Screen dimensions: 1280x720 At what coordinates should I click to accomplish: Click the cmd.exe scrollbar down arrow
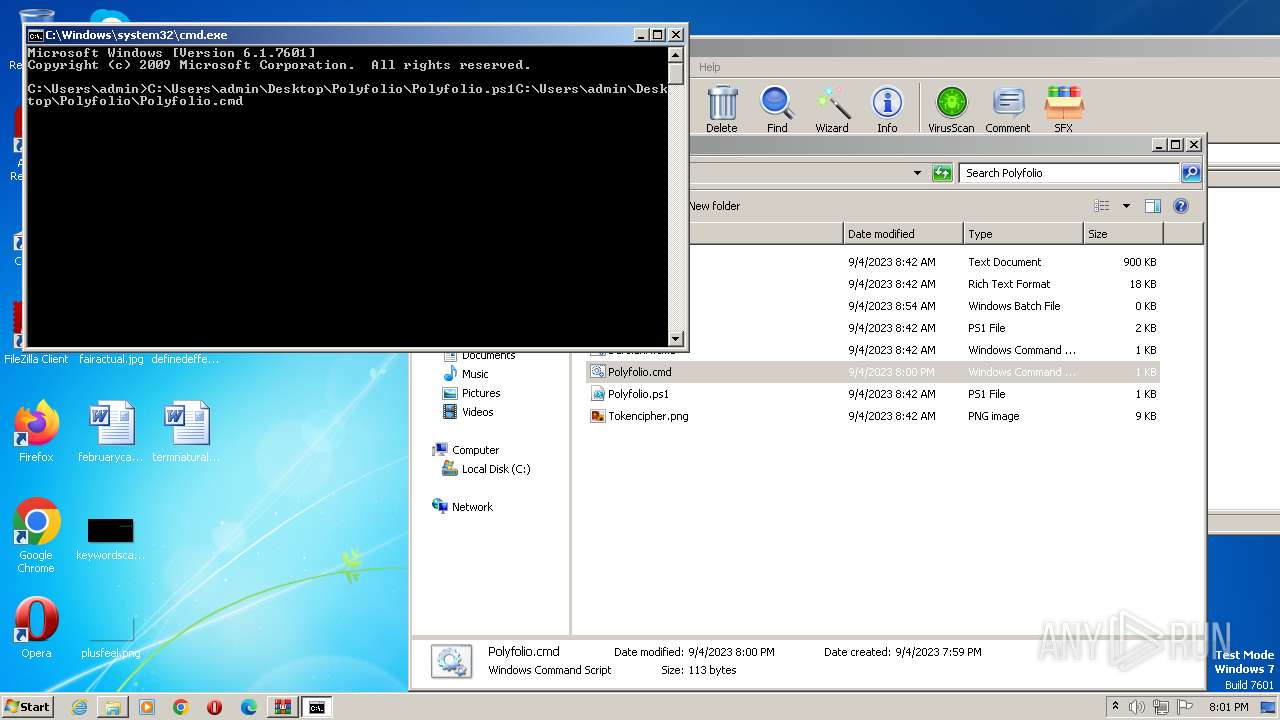676,338
